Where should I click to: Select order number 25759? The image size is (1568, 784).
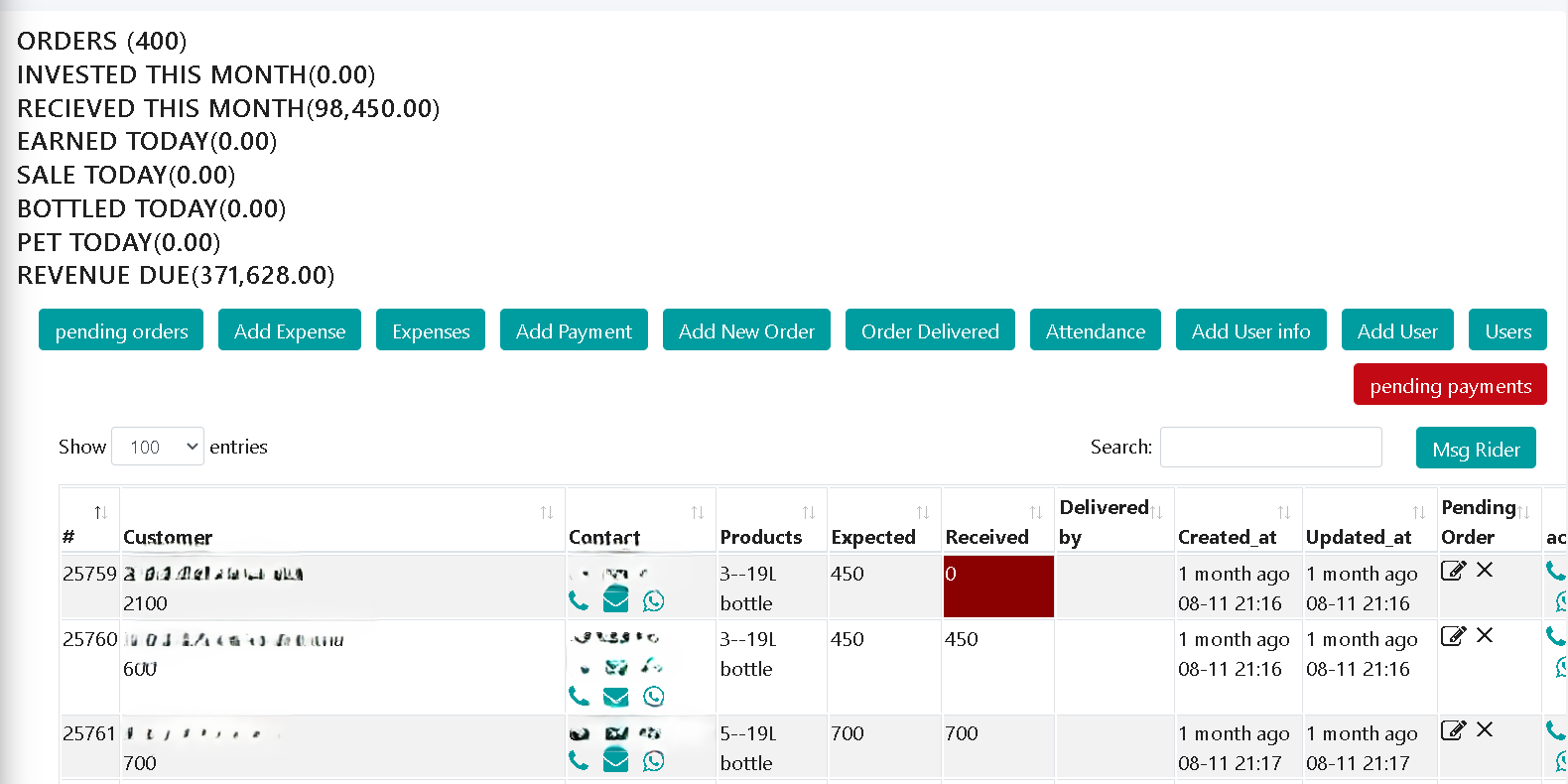(x=89, y=574)
